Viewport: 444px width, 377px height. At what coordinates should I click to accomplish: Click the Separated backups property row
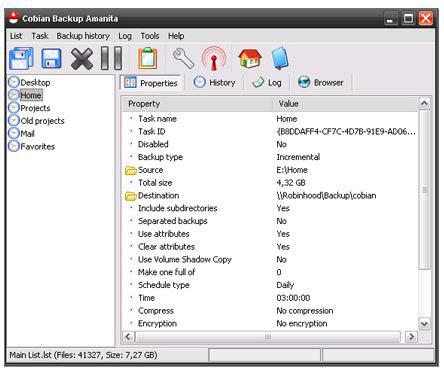(x=270, y=221)
